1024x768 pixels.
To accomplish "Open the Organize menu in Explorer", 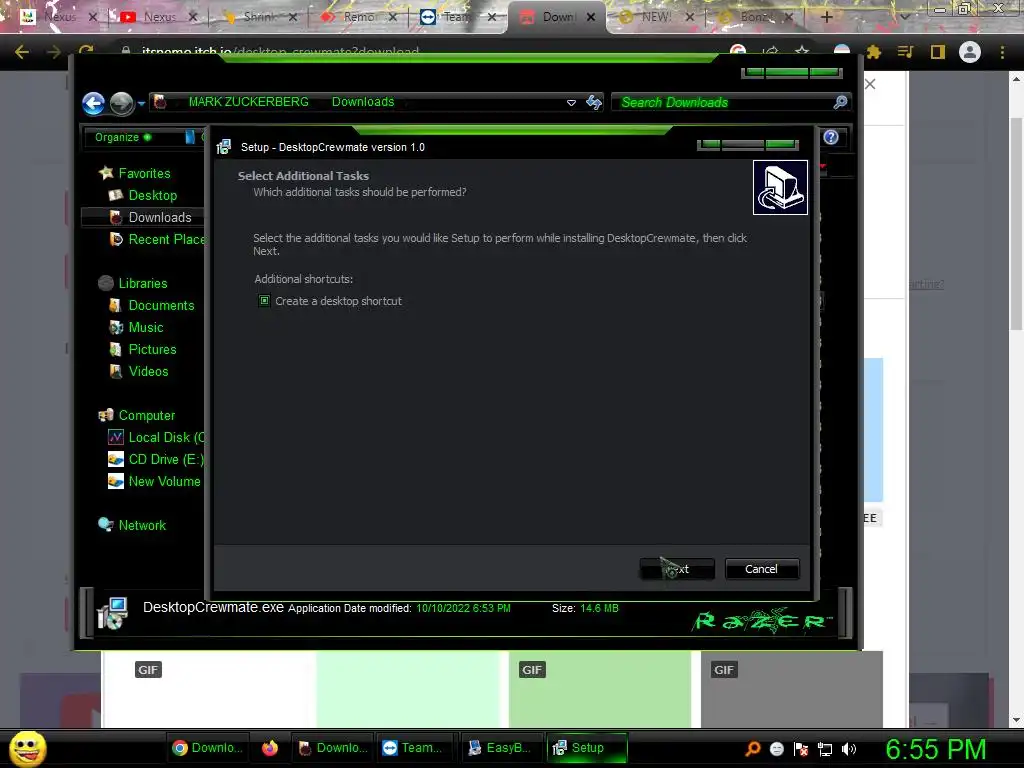I will click(x=123, y=137).
